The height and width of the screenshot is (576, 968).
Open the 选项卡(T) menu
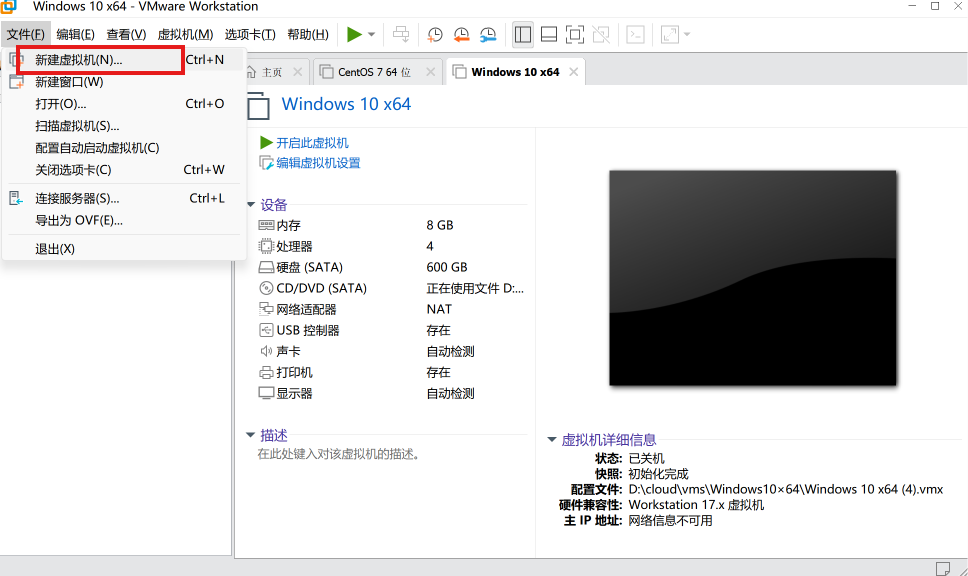click(250, 35)
